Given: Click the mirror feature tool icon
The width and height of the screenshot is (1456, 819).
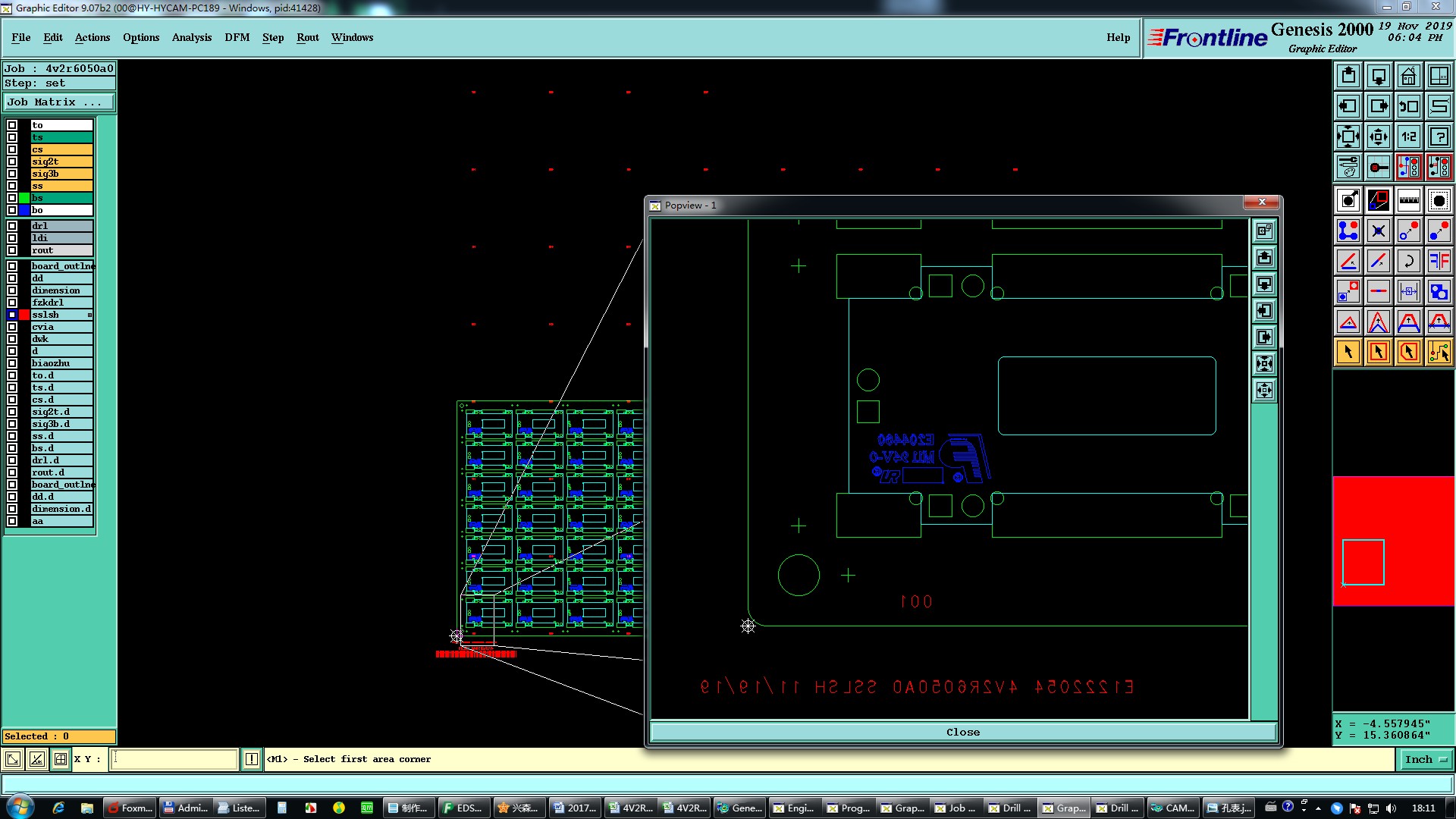Looking at the screenshot, I should [1439, 261].
